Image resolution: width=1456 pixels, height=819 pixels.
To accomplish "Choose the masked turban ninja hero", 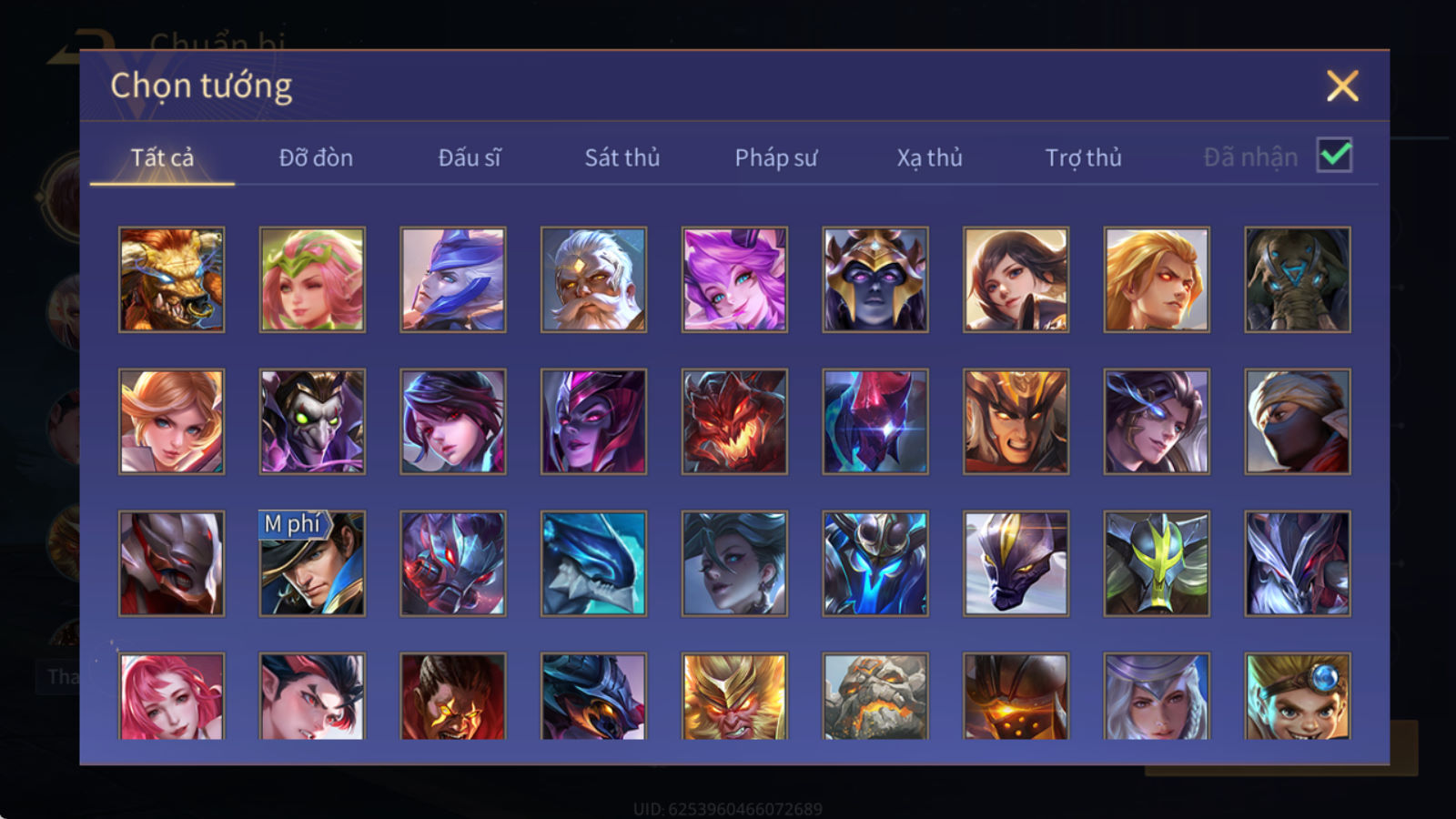I will (x=1298, y=421).
